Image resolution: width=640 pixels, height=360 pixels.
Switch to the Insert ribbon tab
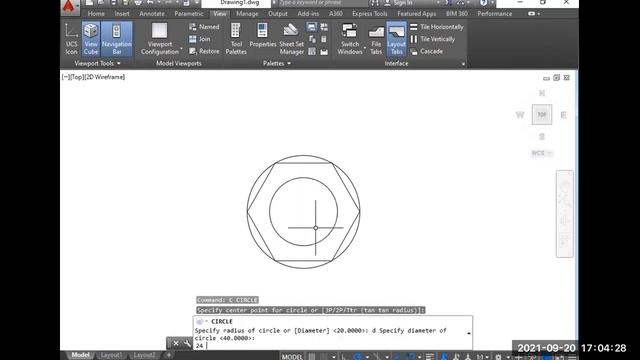(122, 14)
